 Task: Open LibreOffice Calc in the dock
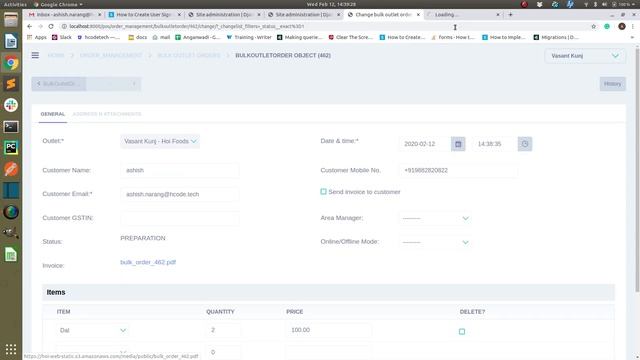pyautogui.click(x=11, y=255)
